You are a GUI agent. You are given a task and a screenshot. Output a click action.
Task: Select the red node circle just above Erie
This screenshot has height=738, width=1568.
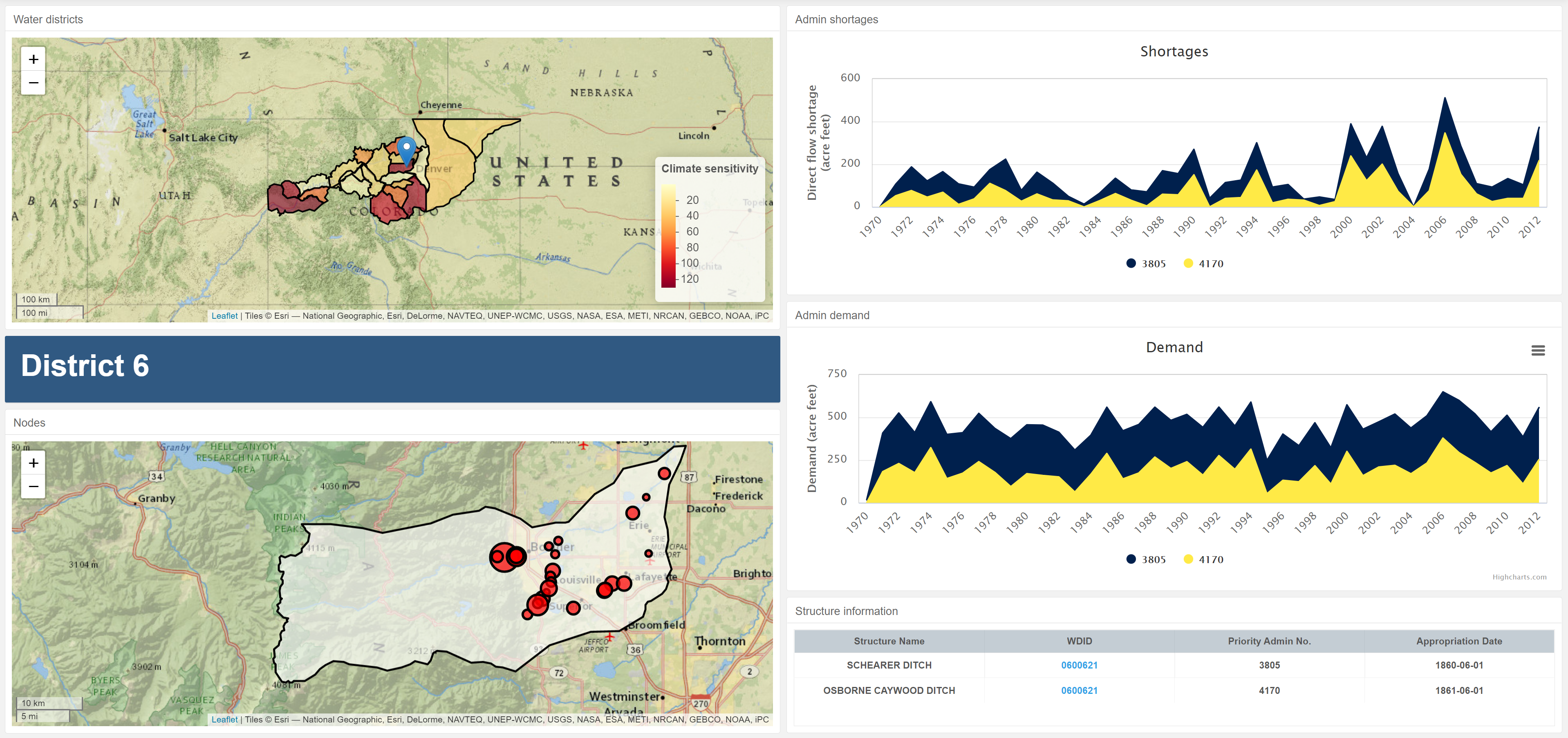click(x=632, y=513)
